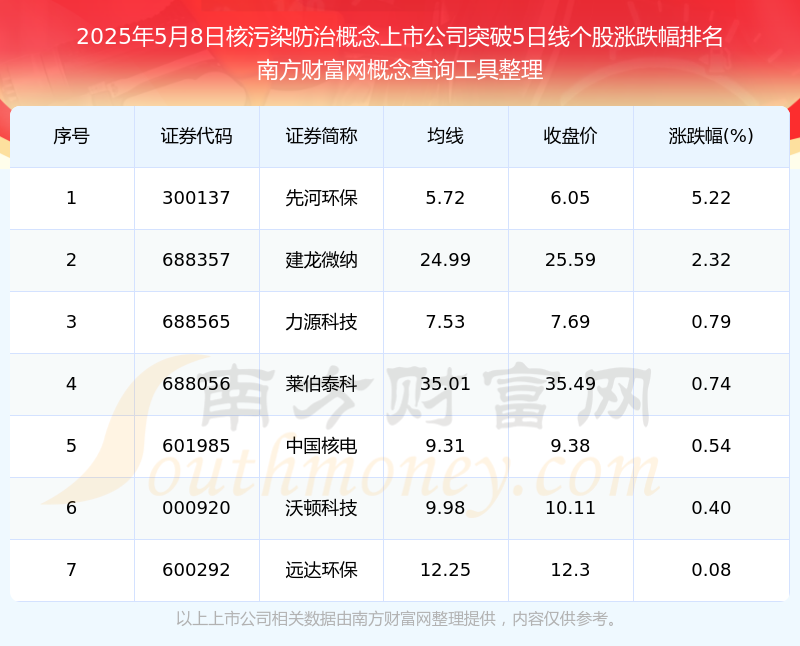Click the footer disclaimer text
800x646 pixels.
pos(397,619)
